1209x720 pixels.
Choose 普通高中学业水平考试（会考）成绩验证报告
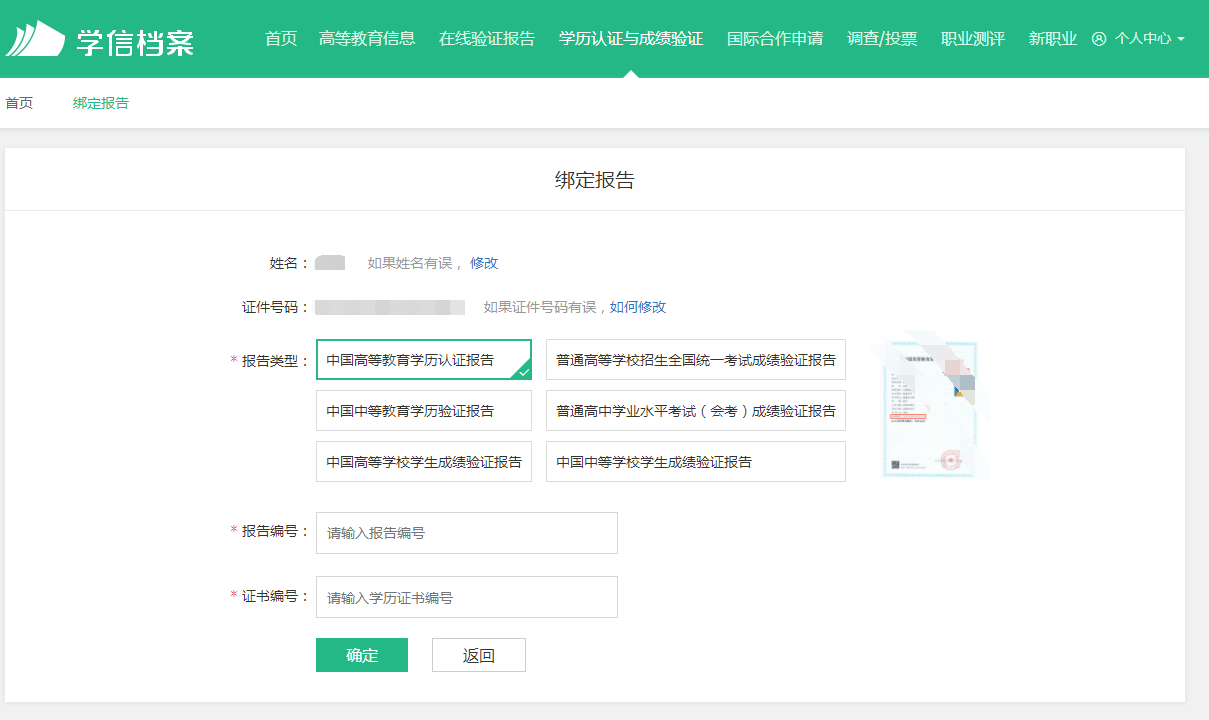(695, 411)
